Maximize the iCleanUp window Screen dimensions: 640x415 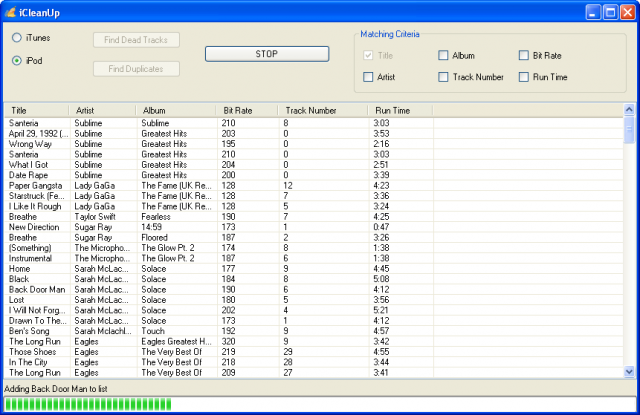click(611, 12)
